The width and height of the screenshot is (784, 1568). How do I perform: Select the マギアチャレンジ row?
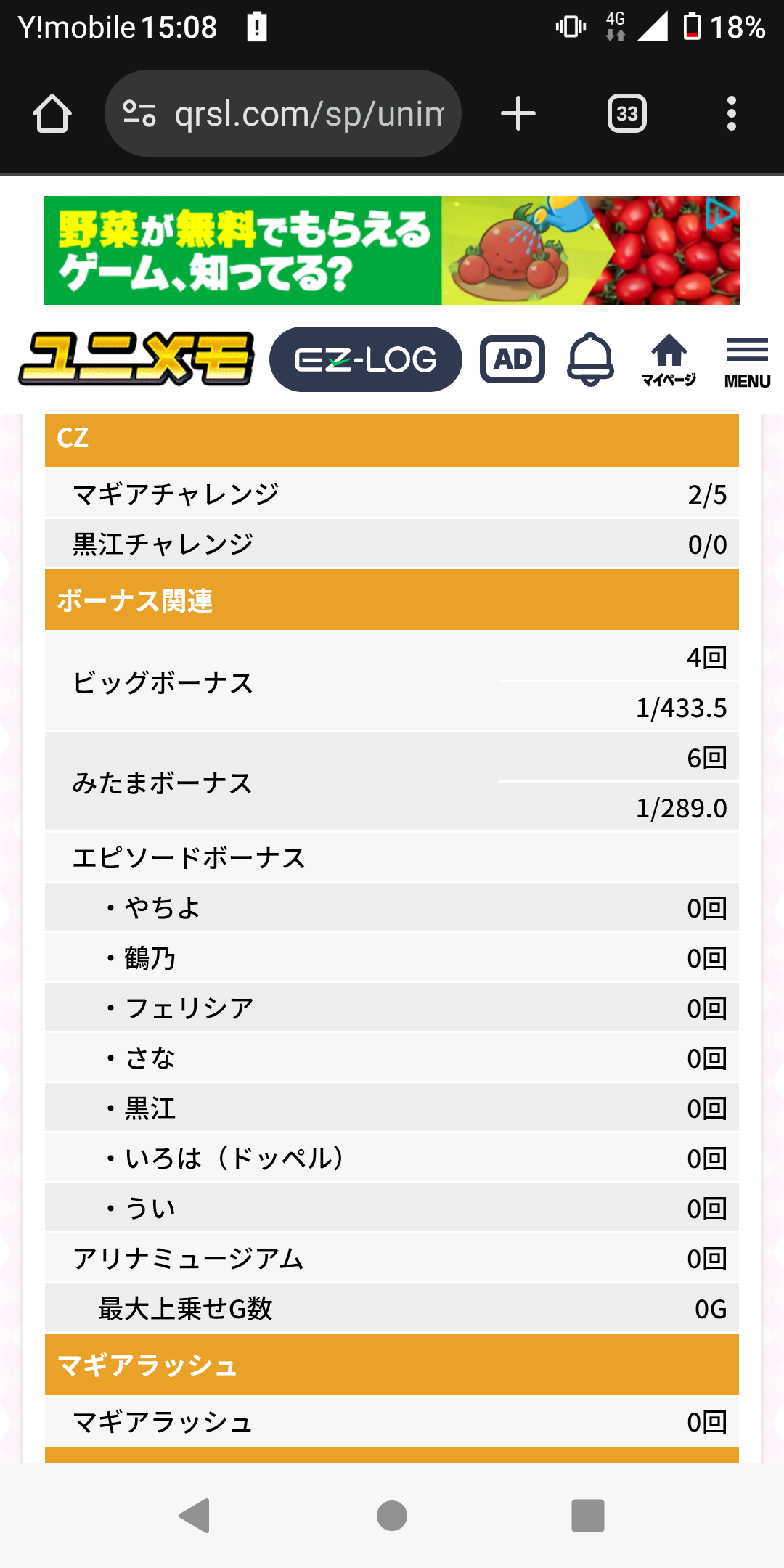pyautogui.click(x=392, y=494)
